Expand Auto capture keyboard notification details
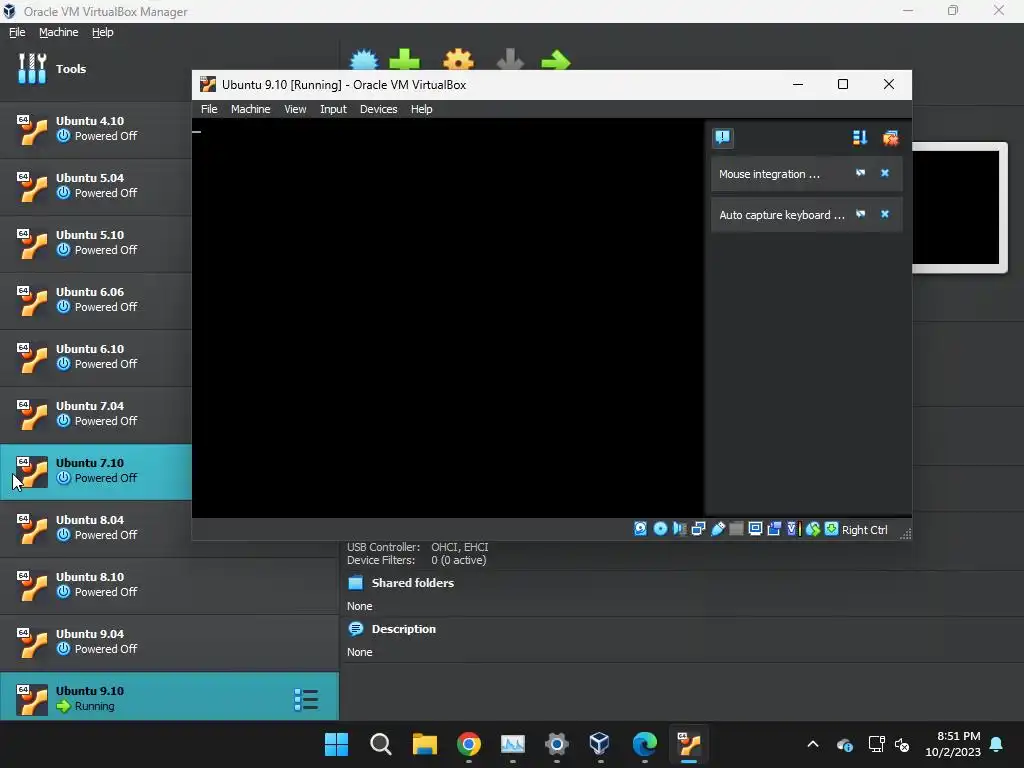The image size is (1024, 768). [x=861, y=214]
